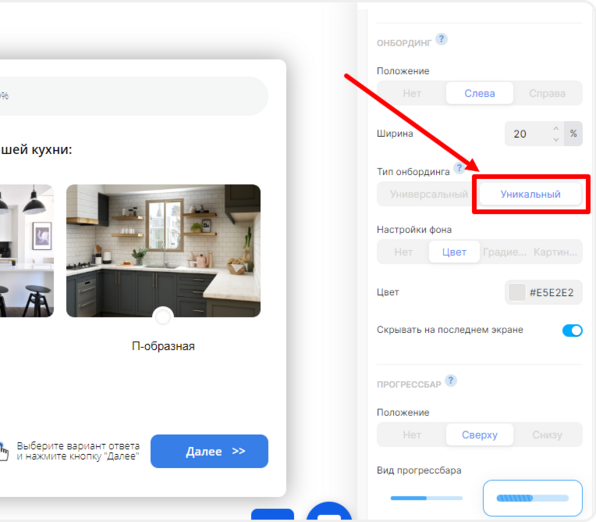Select Уникальный onboarding type
This screenshot has height=522, width=596.
click(530, 194)
